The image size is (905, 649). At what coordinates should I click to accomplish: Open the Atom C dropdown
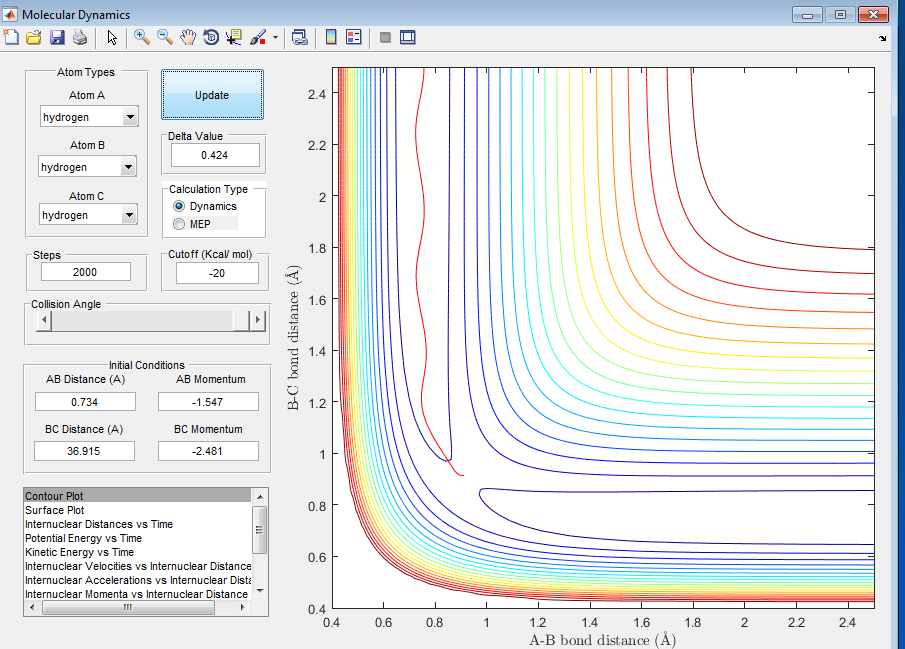129,215
